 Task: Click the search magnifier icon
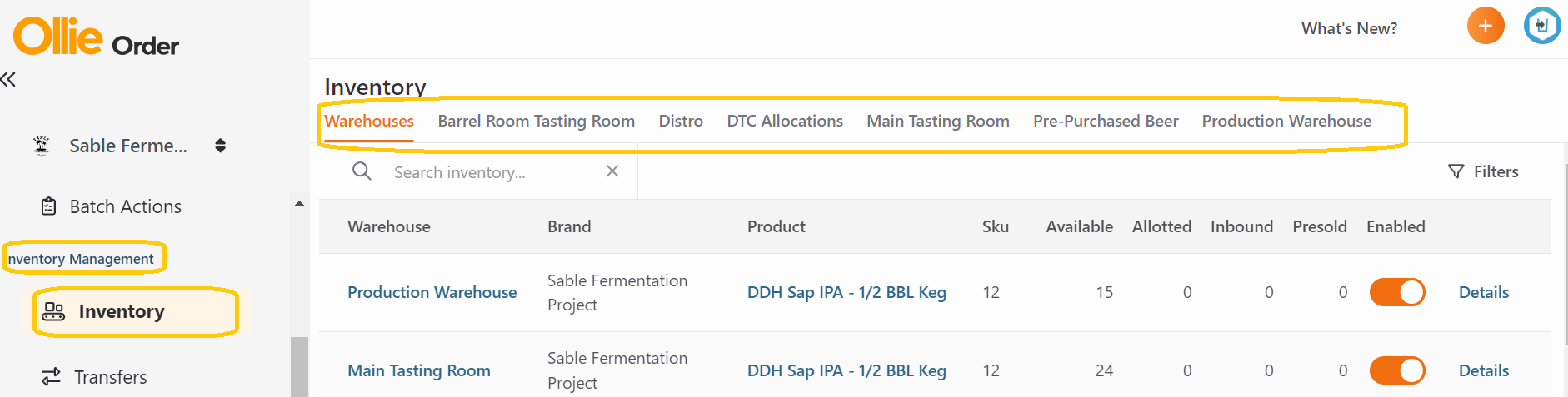362,171
